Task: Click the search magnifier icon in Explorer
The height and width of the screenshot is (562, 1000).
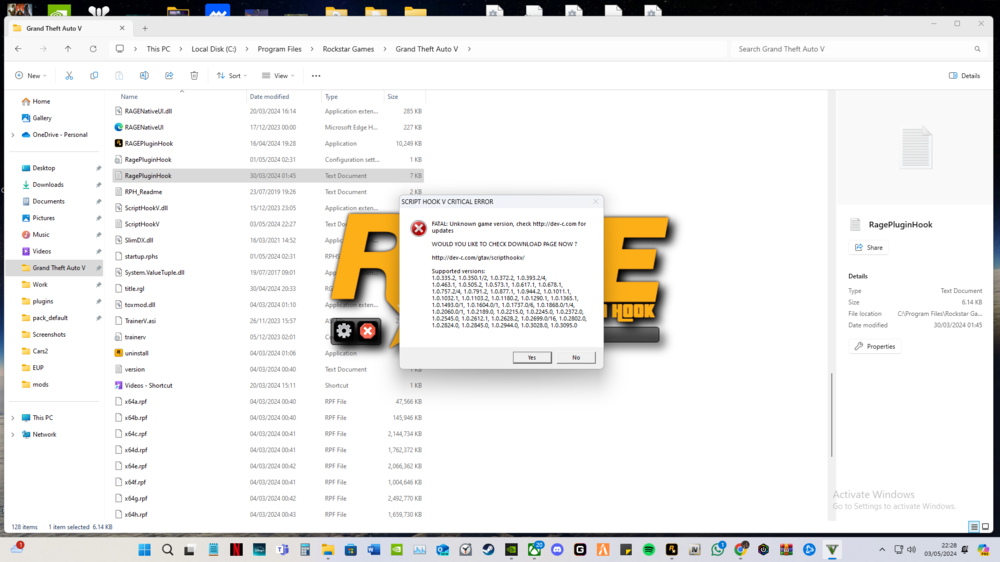Action: 977,48
